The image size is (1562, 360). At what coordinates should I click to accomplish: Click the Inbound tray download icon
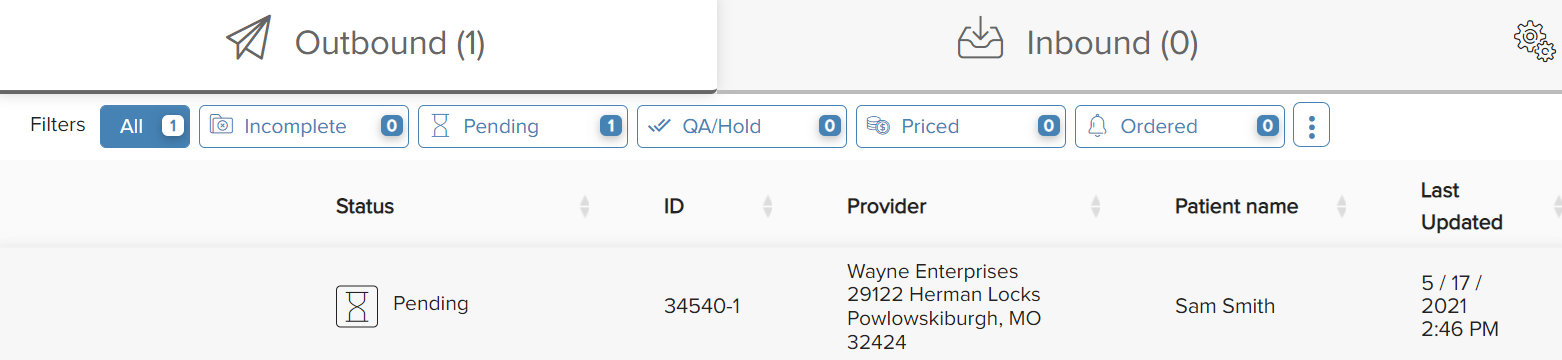point(981,39)
